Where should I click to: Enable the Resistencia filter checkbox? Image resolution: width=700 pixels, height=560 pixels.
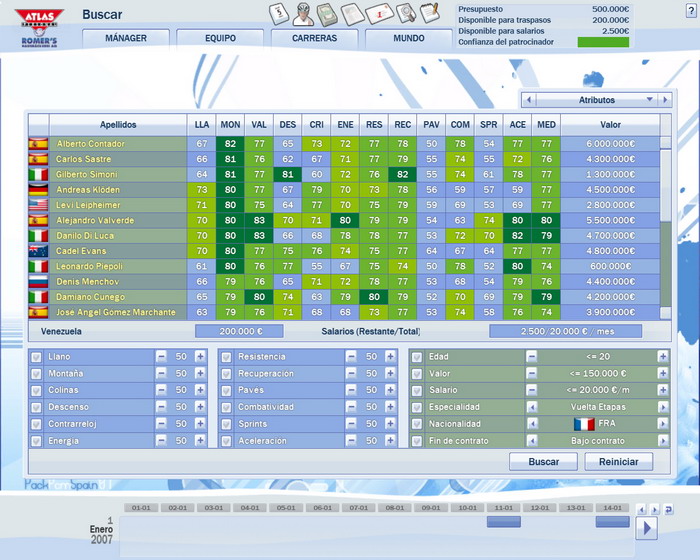click(x=226, y=356)
